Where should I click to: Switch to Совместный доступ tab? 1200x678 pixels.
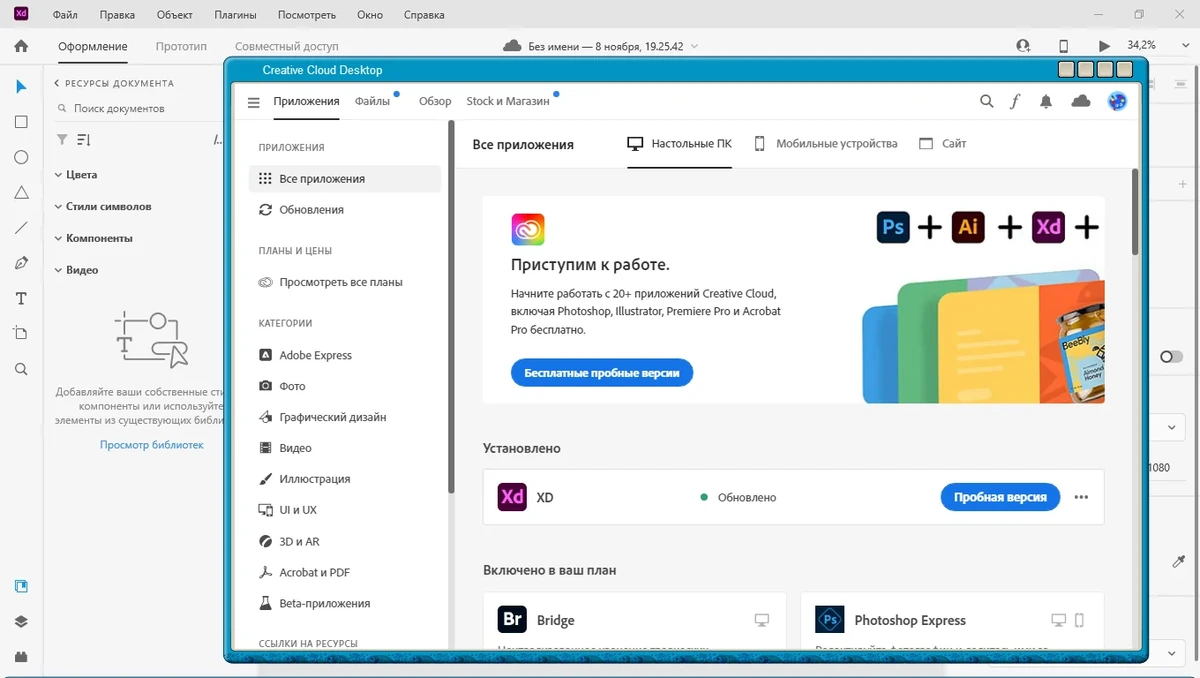(x=287, y=46)
